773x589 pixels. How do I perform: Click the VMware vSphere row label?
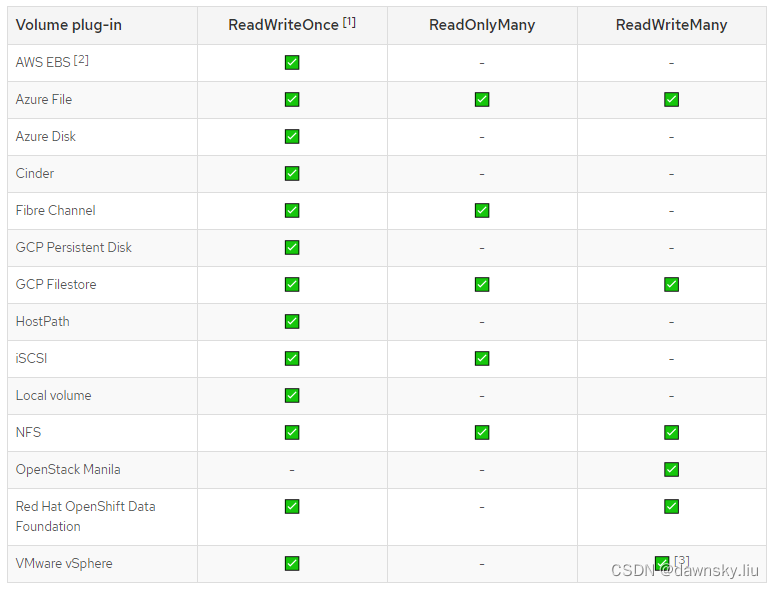[x=64, y=563]
